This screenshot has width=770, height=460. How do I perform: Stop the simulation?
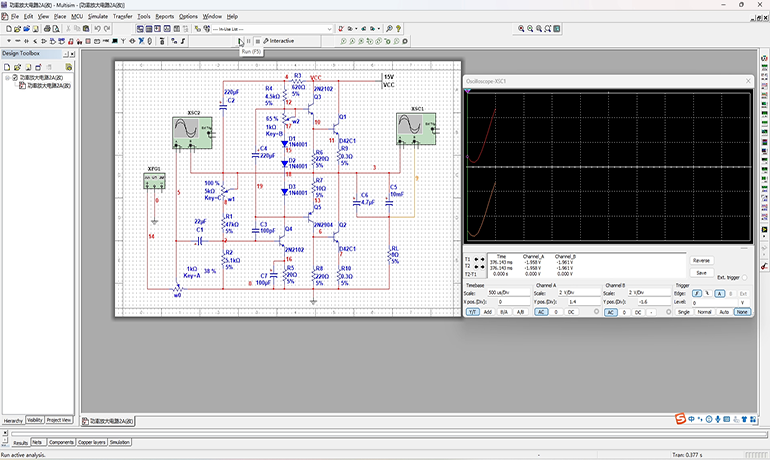click(257, 41)
